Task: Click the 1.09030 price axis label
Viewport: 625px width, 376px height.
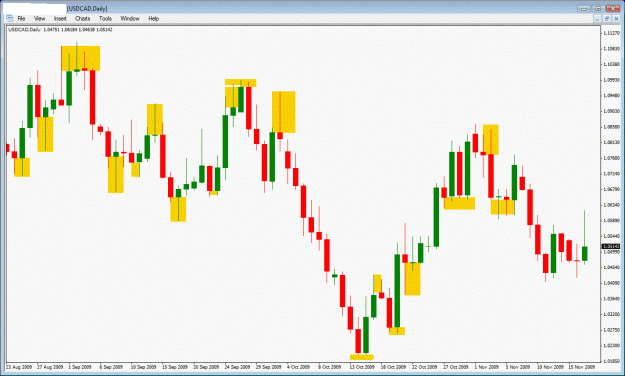Action: (x=612, y=111)
